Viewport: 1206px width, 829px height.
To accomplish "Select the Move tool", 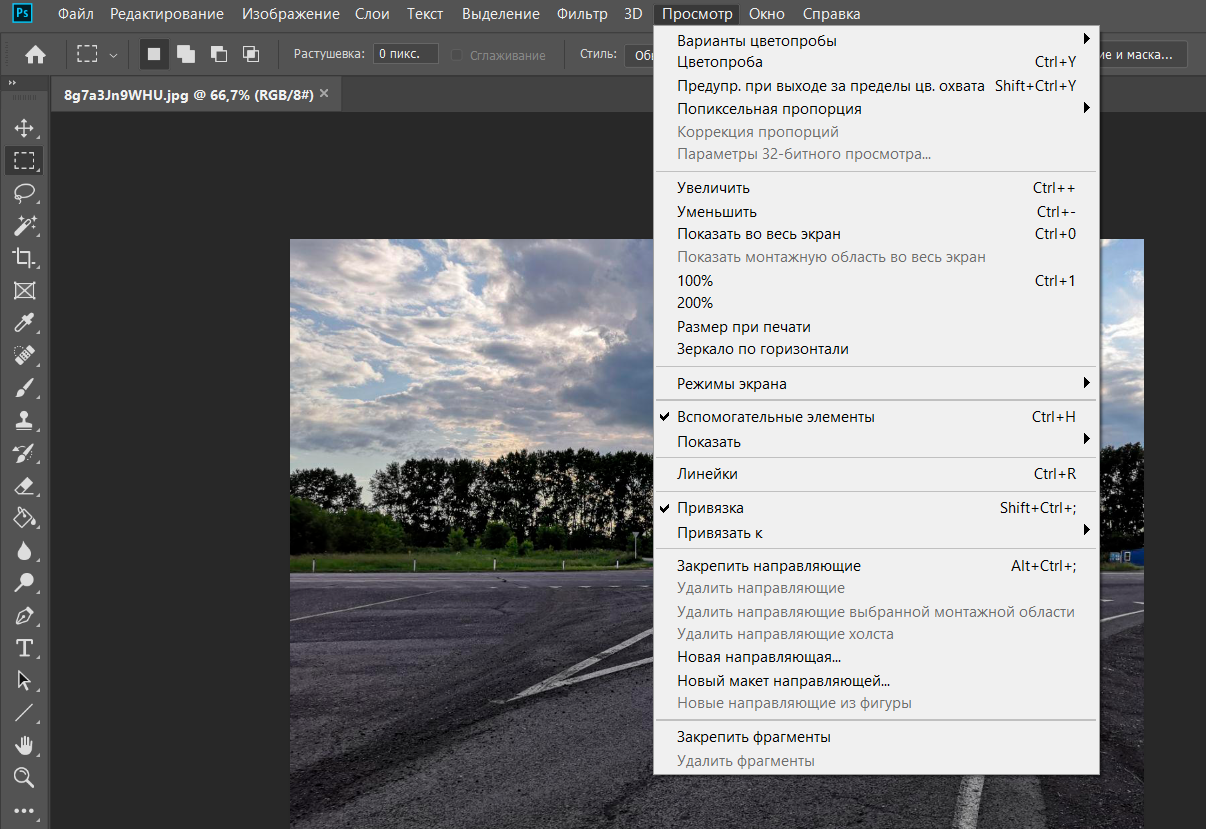I will (24, 128).
